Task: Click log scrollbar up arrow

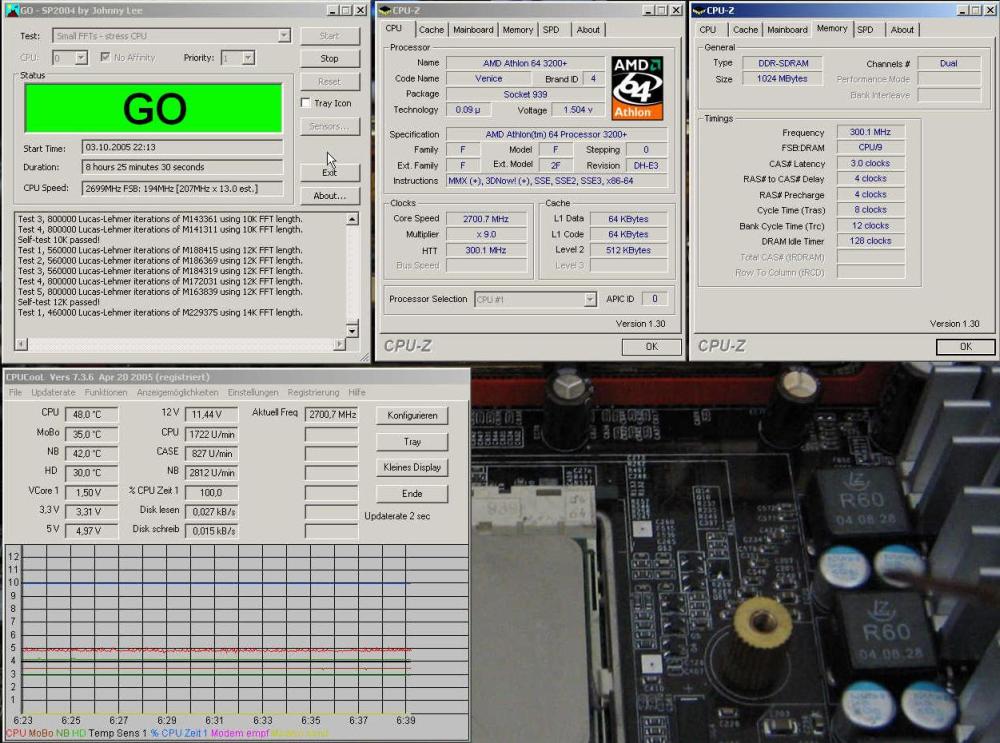Action: 352,219
